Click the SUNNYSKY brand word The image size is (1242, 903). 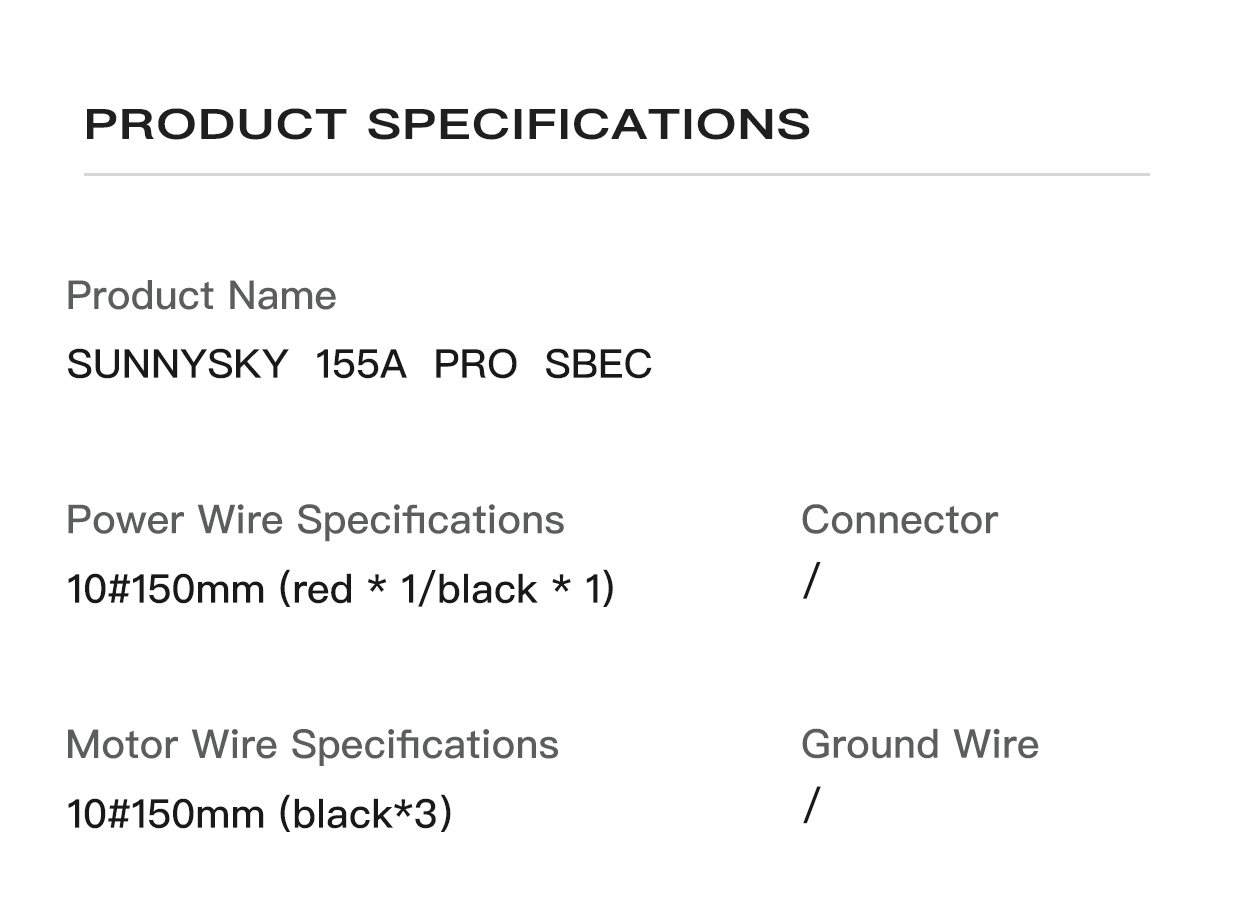177,365
